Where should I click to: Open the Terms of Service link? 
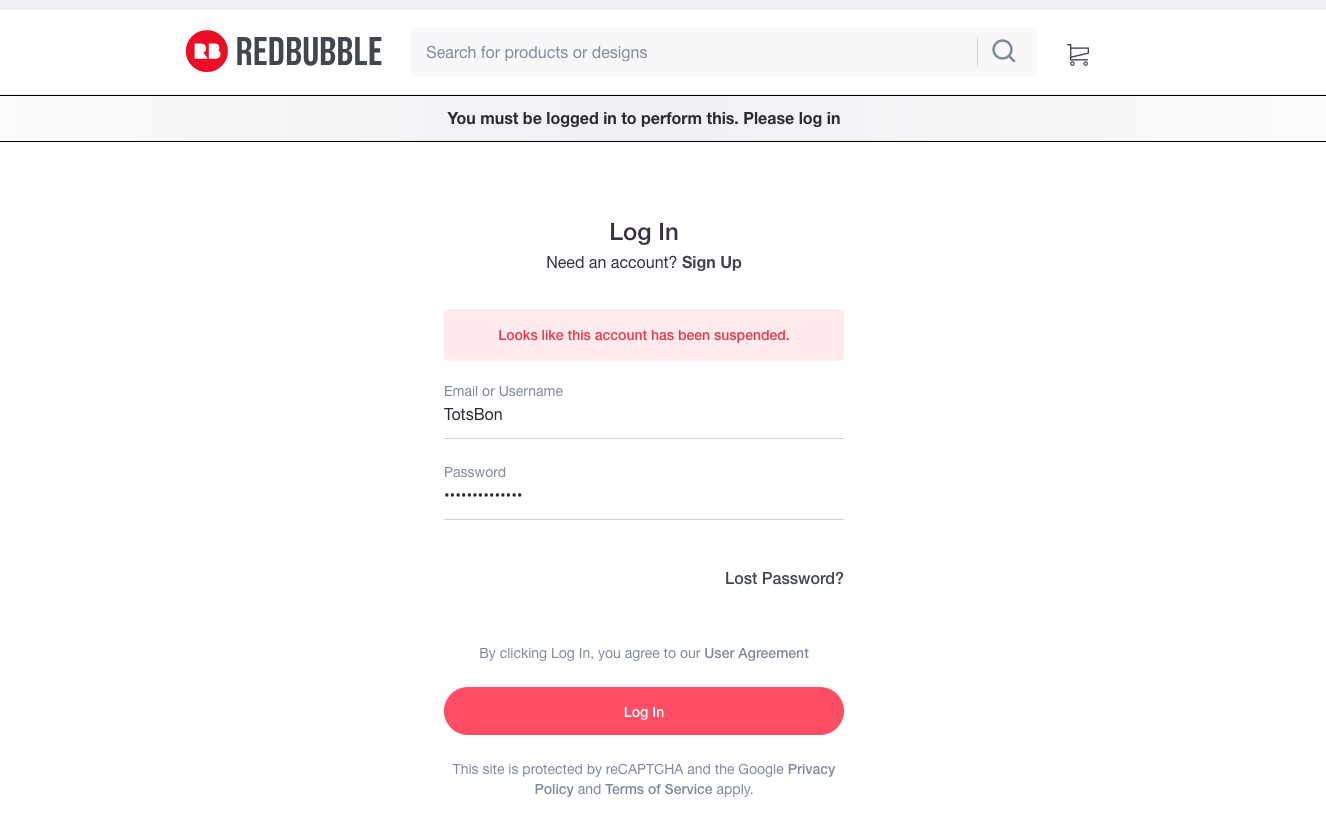[658, 789]
